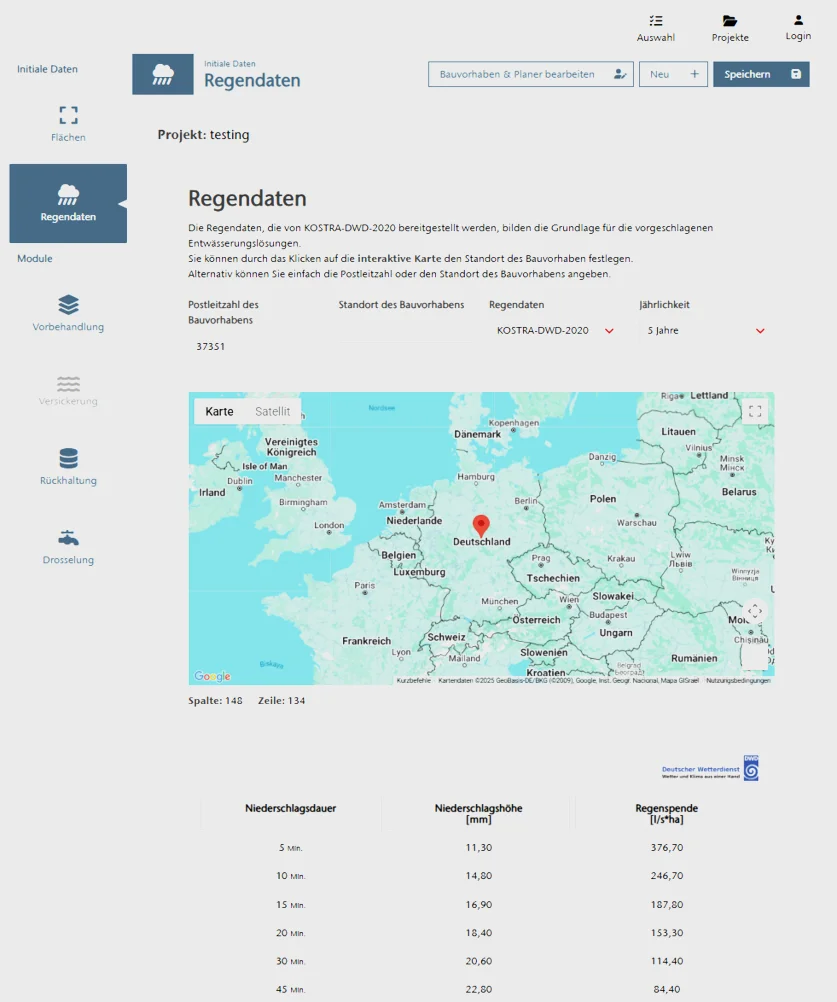Open the Versickerung waves icon
Image resolution: width=837 pixels, height=1002 pixels.
pyautogui.click(x=68, y=383)
